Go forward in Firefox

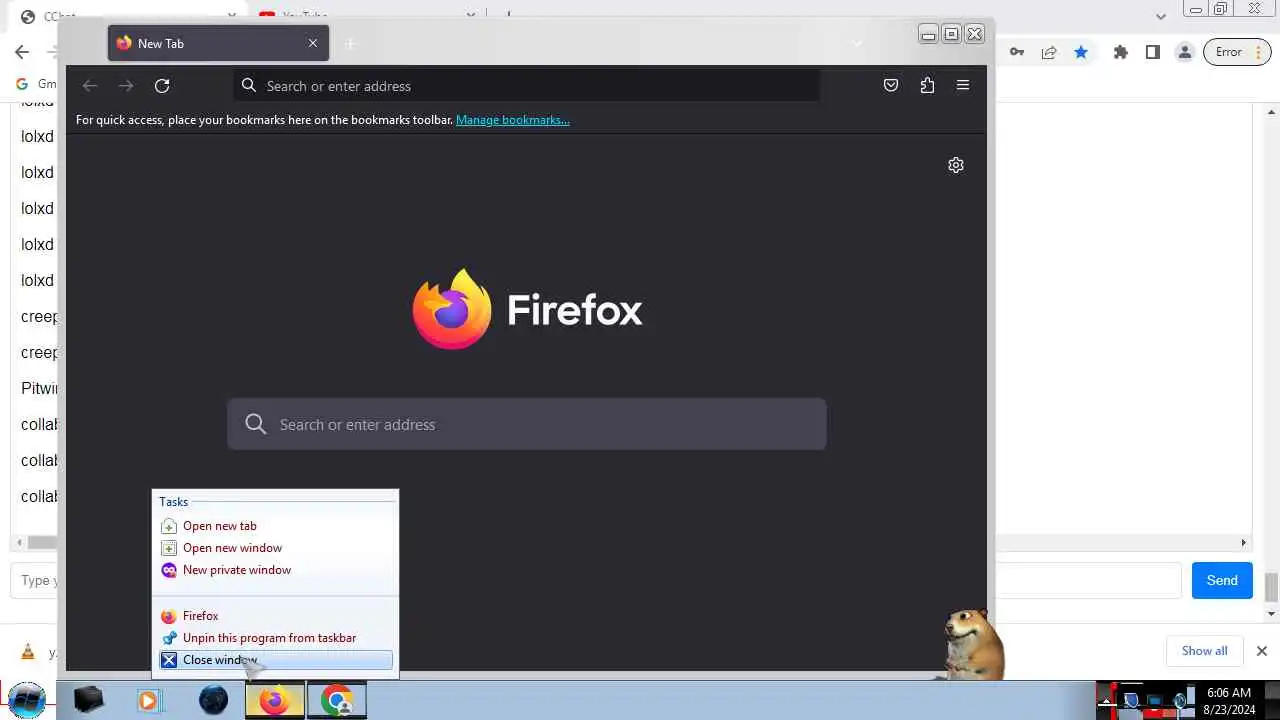click(x=126, y=86)
